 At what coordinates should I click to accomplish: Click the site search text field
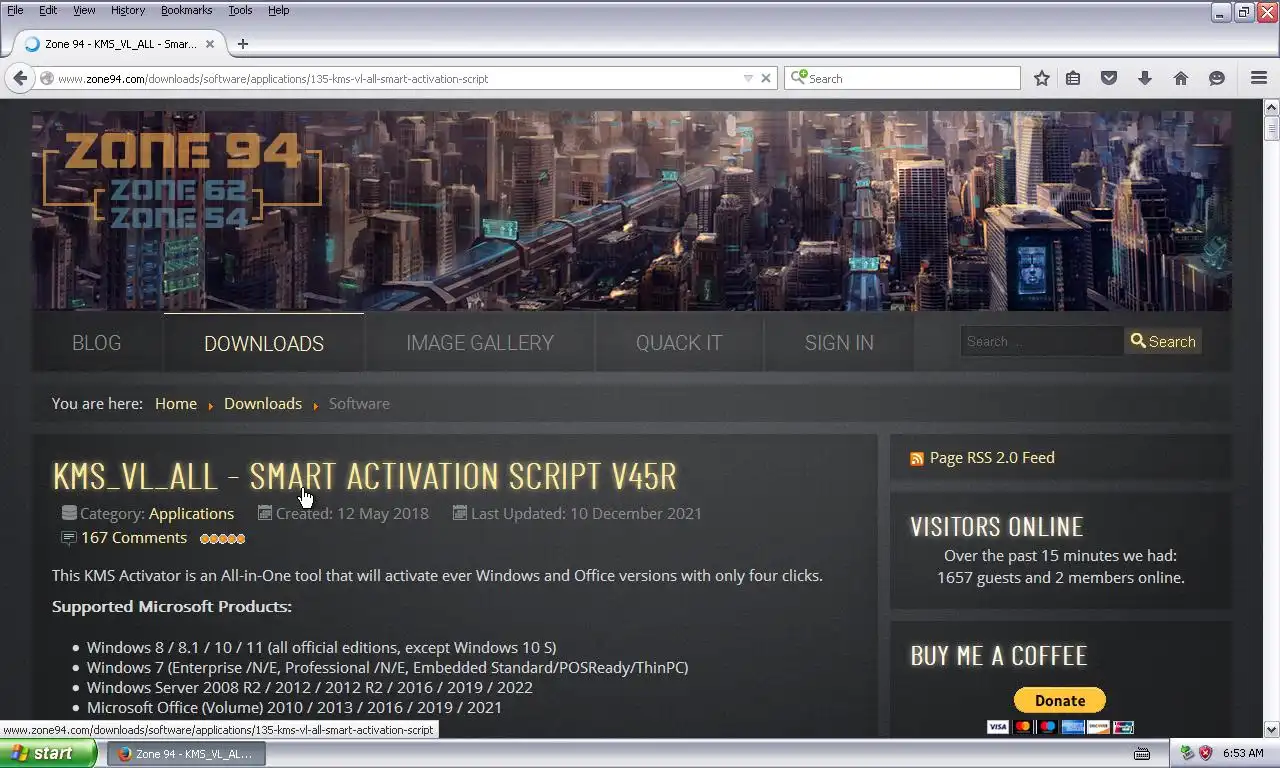coord(1041,341)
